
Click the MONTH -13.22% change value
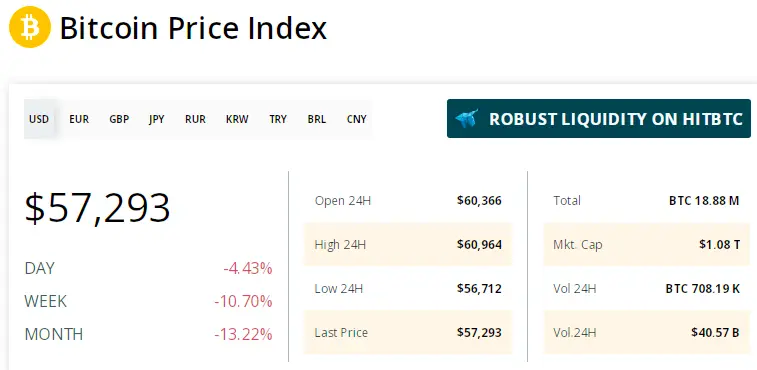click(x=243, y=334)
